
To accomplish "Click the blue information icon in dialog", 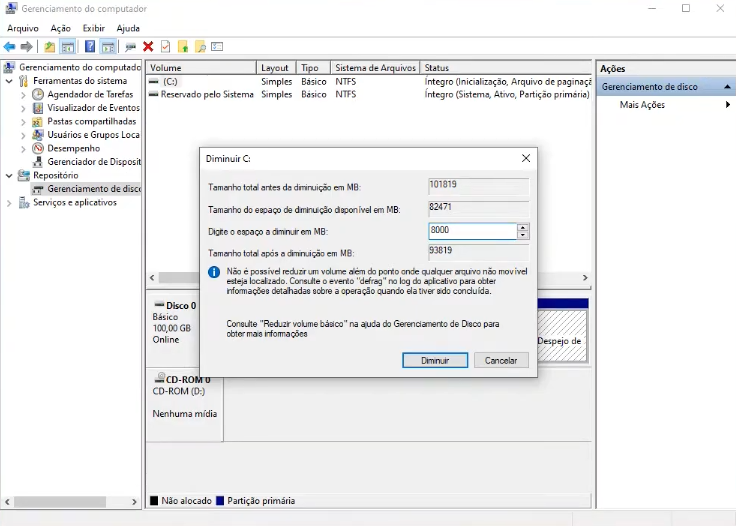I will 214,272.
